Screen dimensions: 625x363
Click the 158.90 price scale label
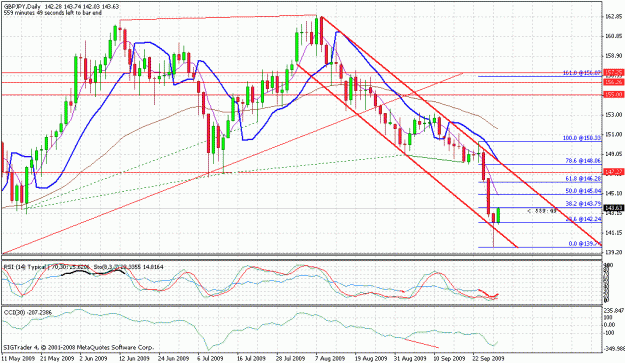coord(614,56)
